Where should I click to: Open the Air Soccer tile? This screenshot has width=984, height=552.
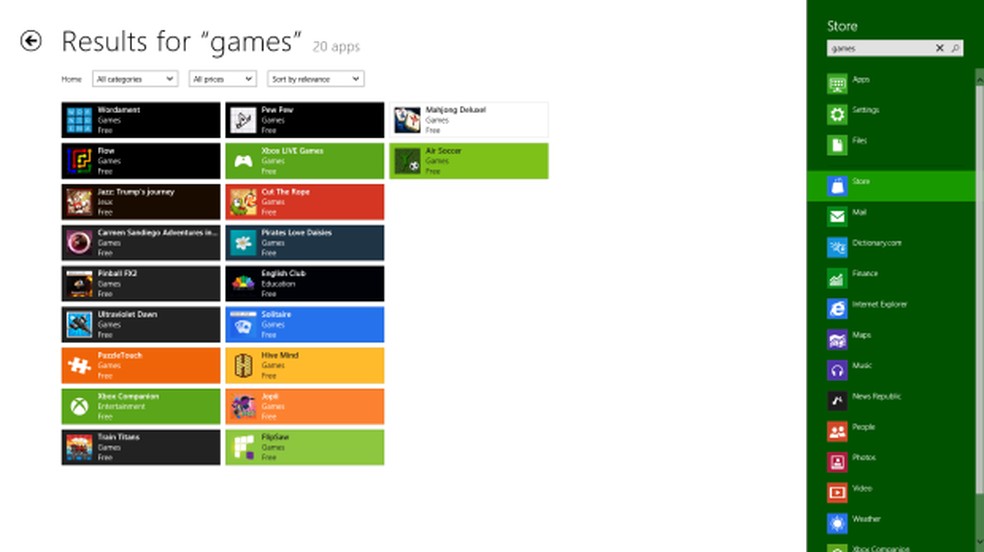coord(469,161)
